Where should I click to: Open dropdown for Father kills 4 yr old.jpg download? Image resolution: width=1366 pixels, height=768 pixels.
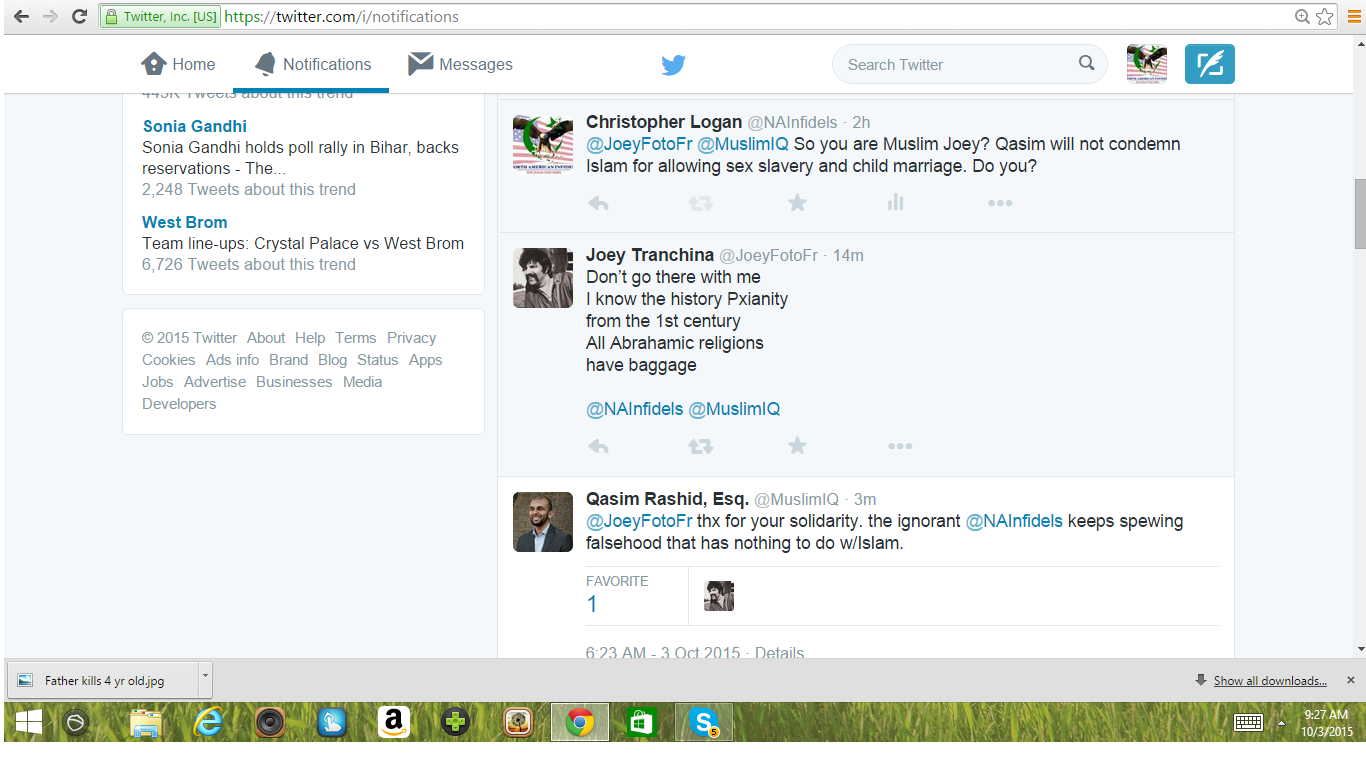206,680
